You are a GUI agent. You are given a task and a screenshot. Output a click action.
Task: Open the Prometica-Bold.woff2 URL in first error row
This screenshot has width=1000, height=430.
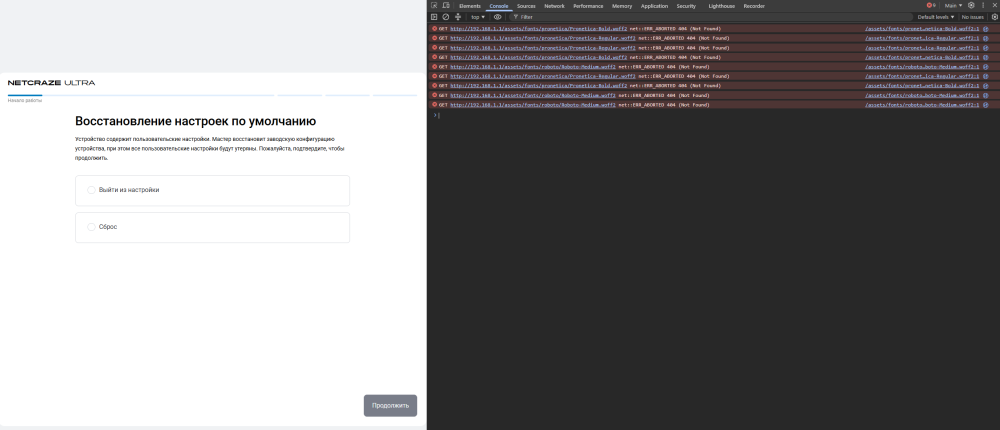538,29
